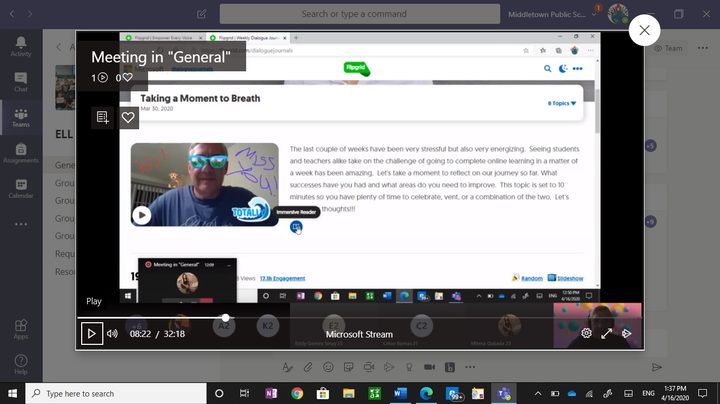Open Flipgrid three-dot more menu

click(x=578, y=69)
